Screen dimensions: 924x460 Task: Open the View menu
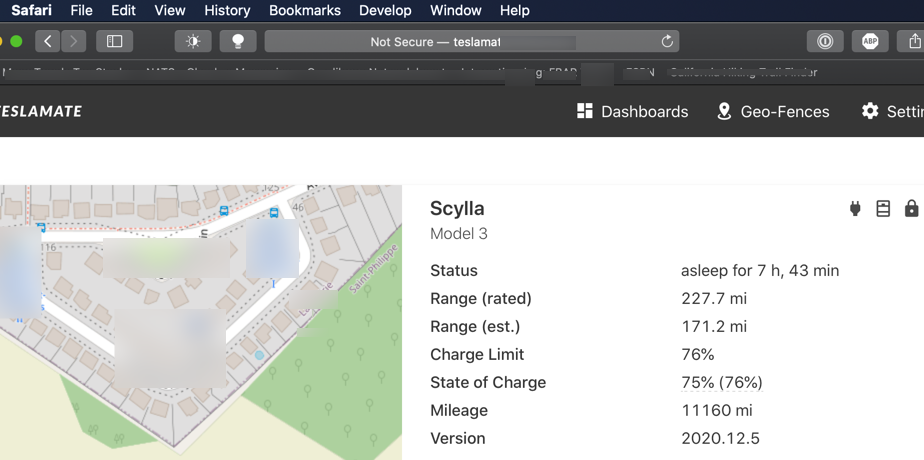click(x=170, y=11)
